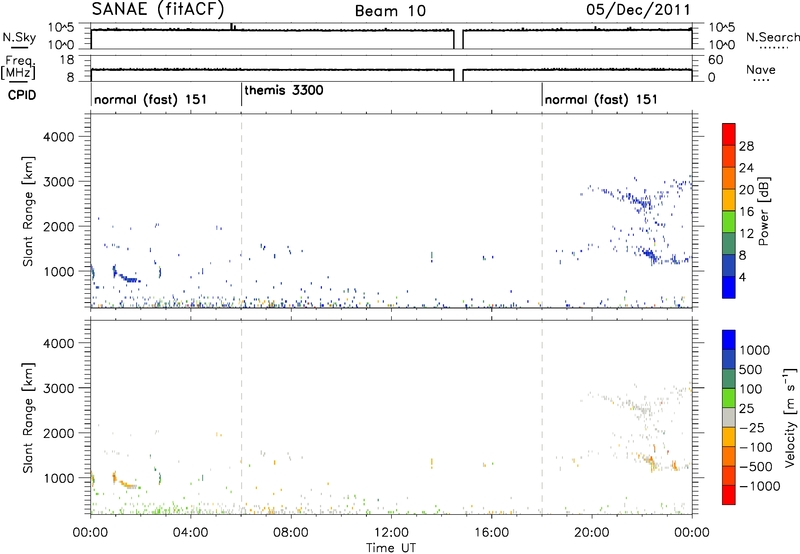Click the dashed 06:00 marker line in power panel
The height and width of the screenshot is (554, 800).
241,211
